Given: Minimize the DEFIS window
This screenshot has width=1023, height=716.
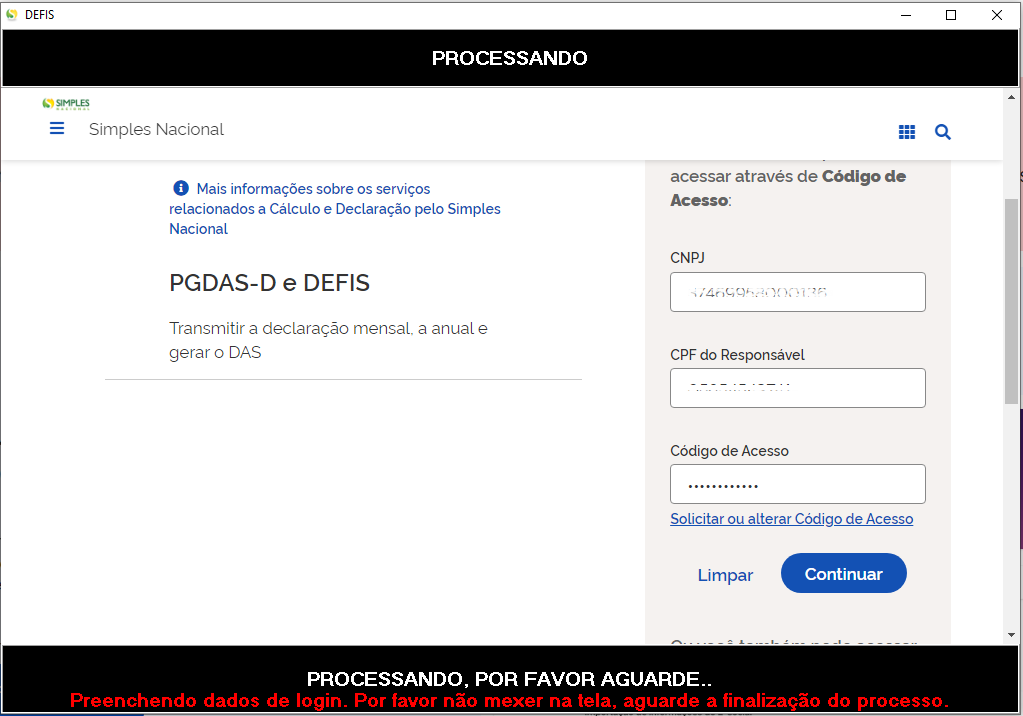Looking at the screenshot, I should [906, 15].
